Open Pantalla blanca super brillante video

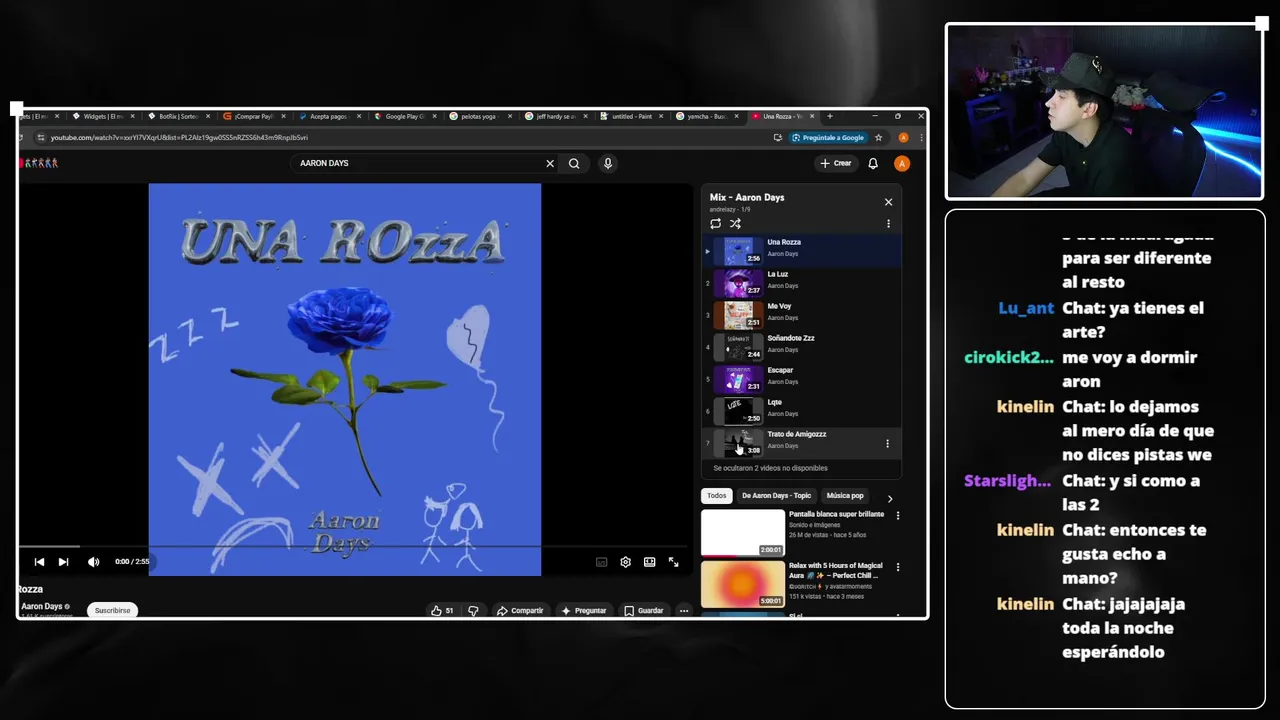[743, 533]
